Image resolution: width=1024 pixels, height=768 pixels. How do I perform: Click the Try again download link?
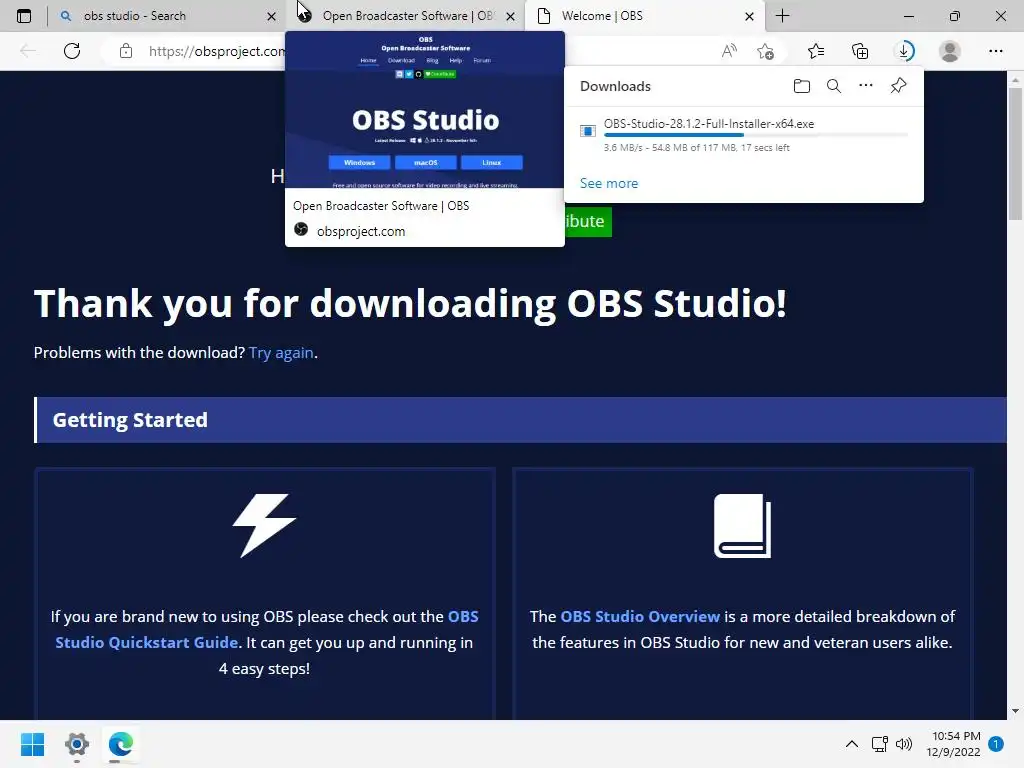tap(281, 353)
